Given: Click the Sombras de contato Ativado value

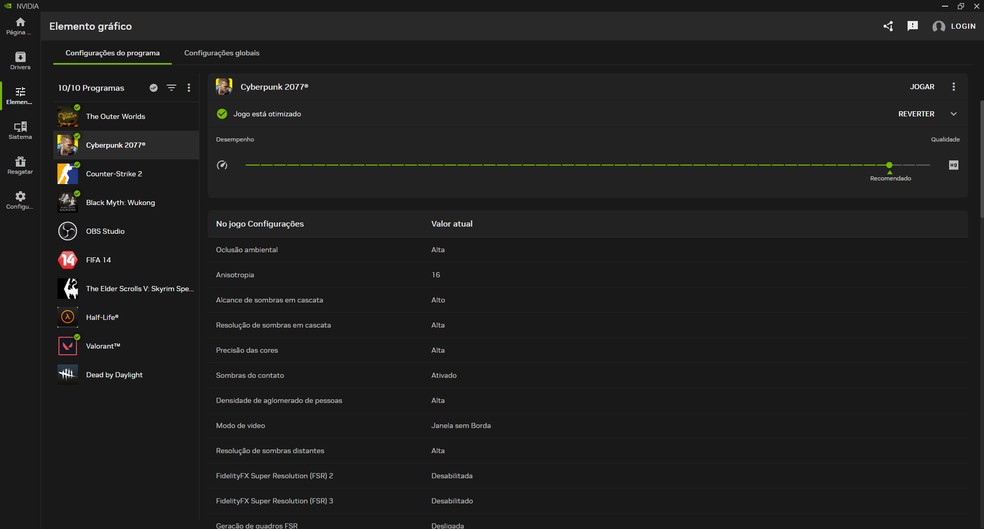Looking at the screenshot, I should 444,375.
